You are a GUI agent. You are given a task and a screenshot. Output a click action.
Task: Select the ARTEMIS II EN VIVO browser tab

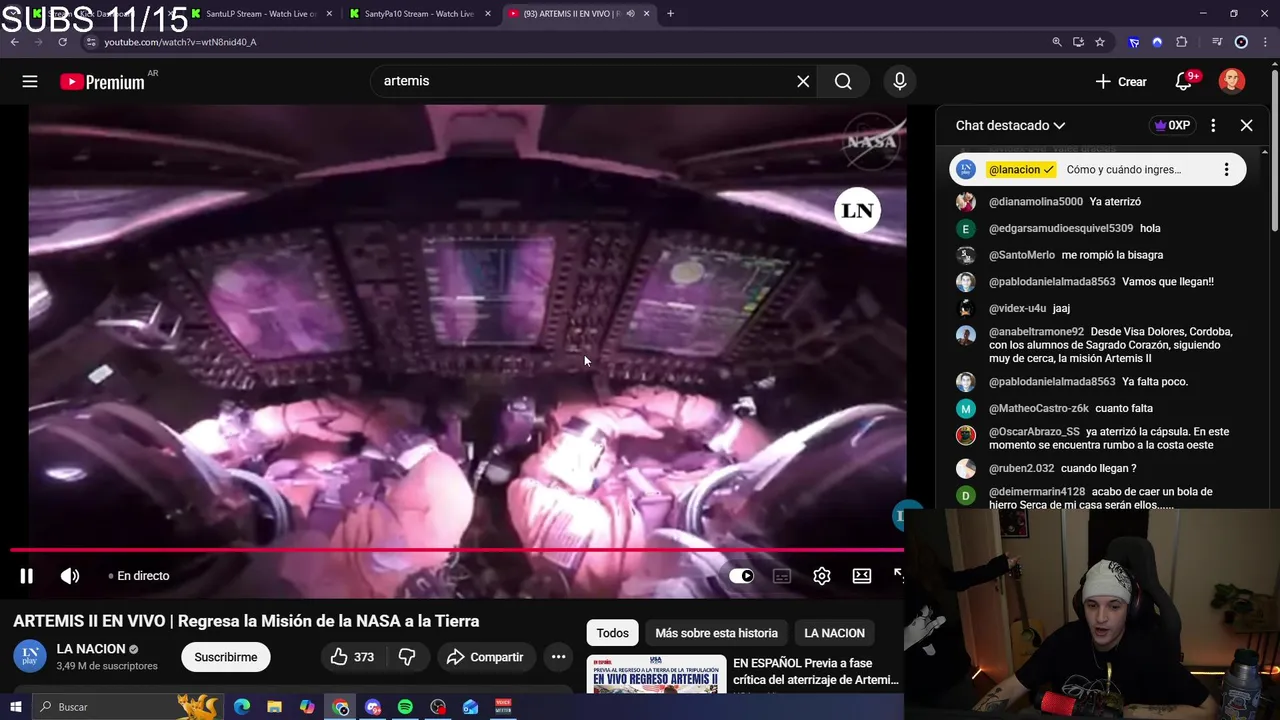click(x=579, y=14)
